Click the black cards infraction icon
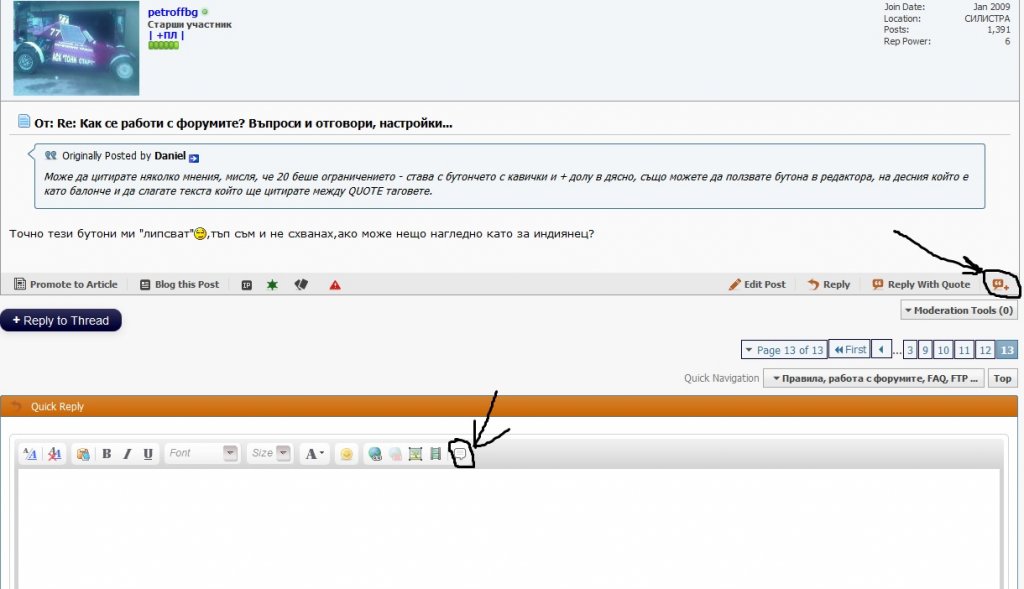Image resolution: width=1024 pixels, height=589 pixels. pos(301,285)
